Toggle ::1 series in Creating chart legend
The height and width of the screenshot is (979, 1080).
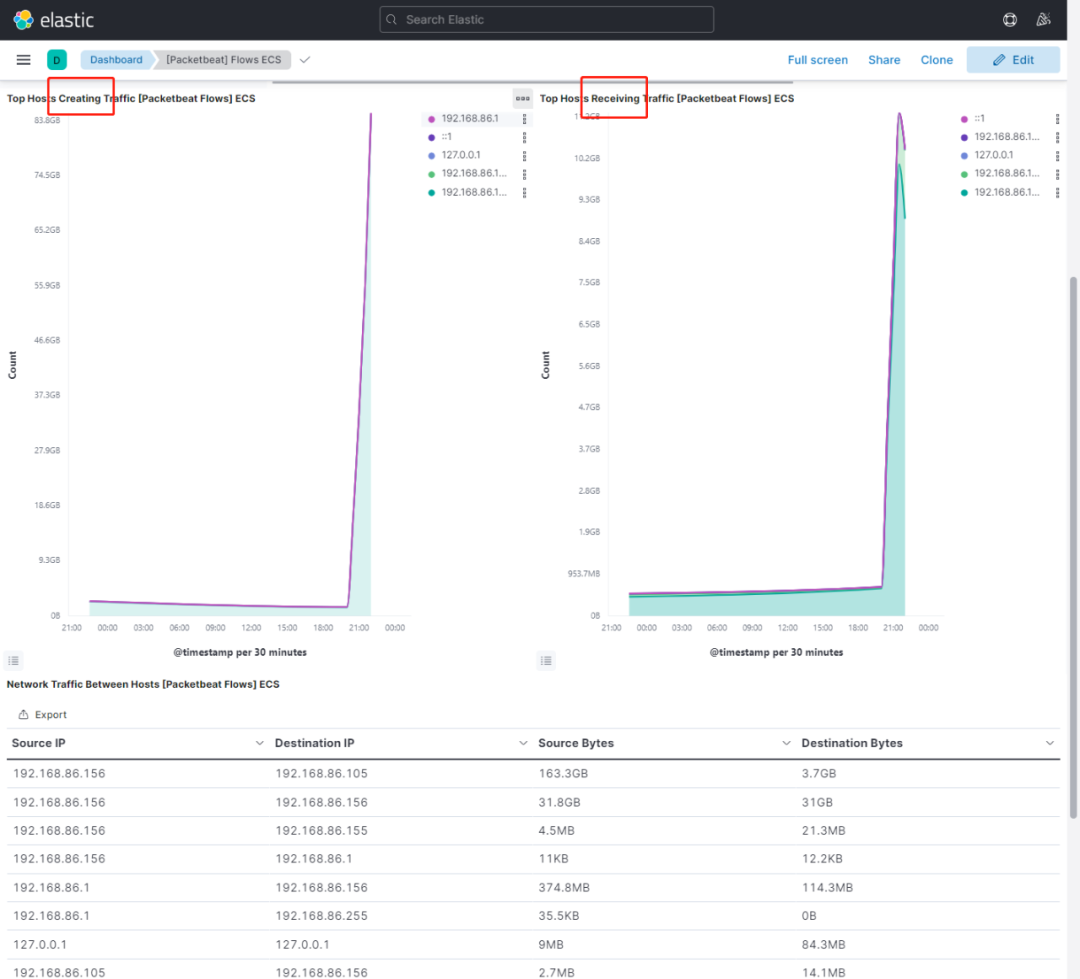coord(446,137)
